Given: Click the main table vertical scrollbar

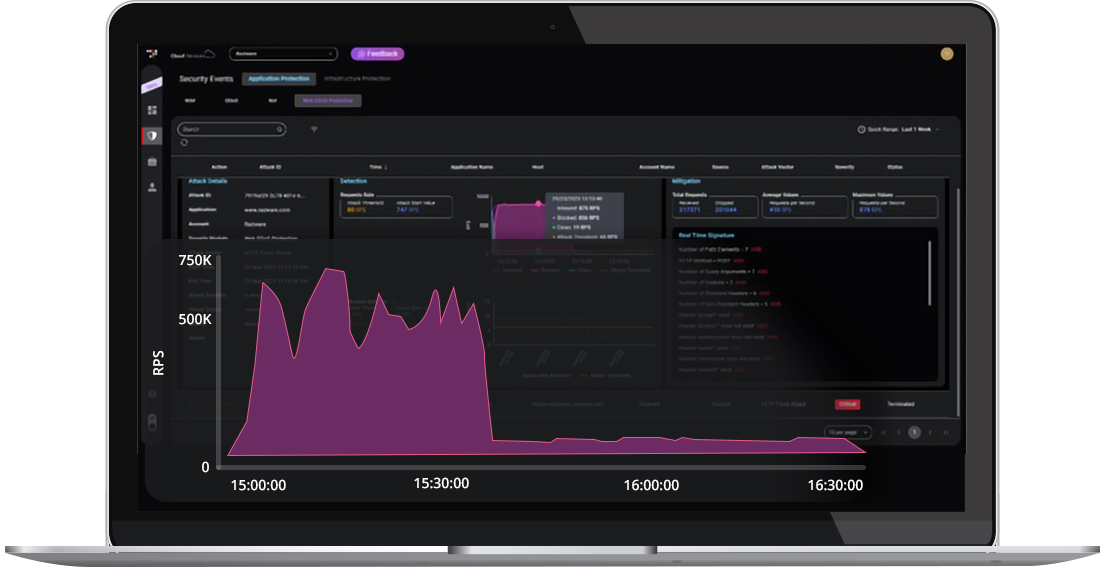Looking at the screenshot, I should [x=958, y=303].
